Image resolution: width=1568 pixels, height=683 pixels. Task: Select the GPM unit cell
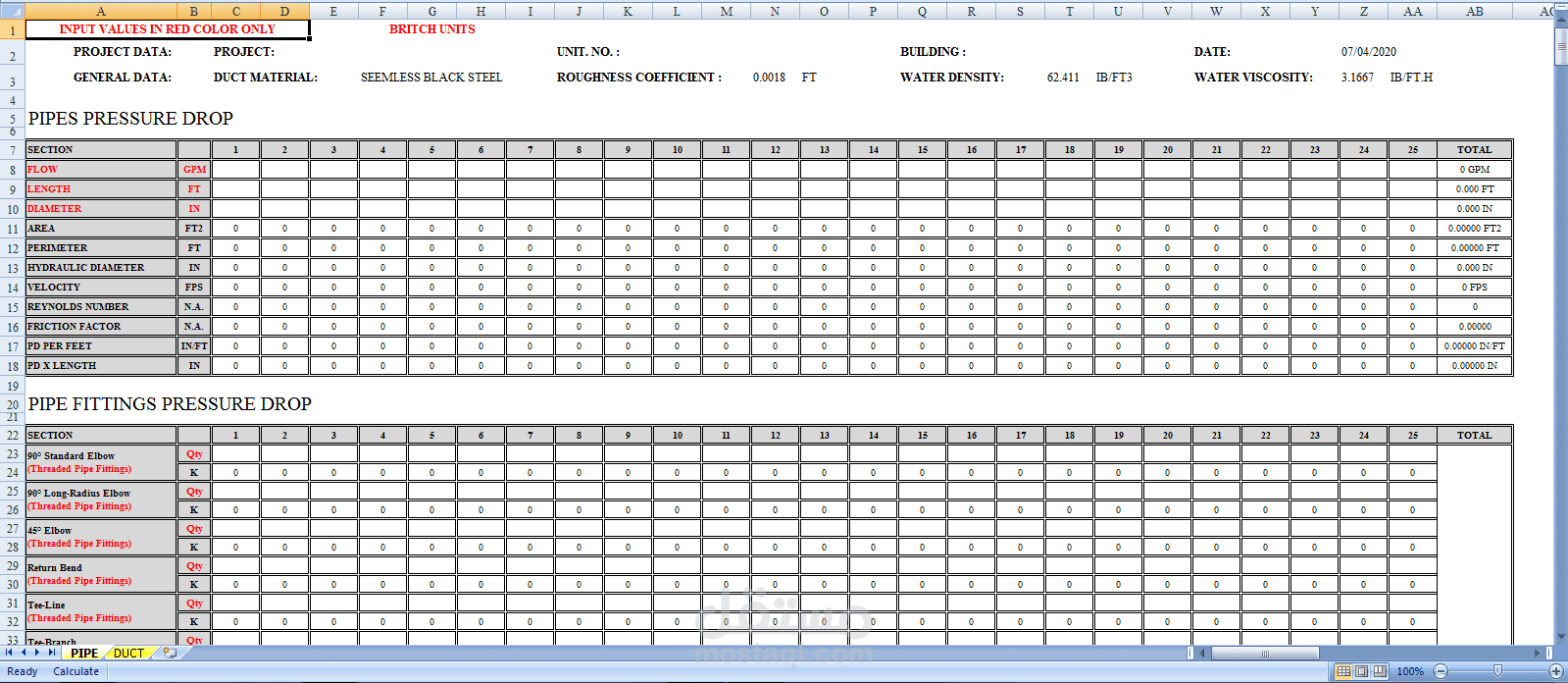194,170
